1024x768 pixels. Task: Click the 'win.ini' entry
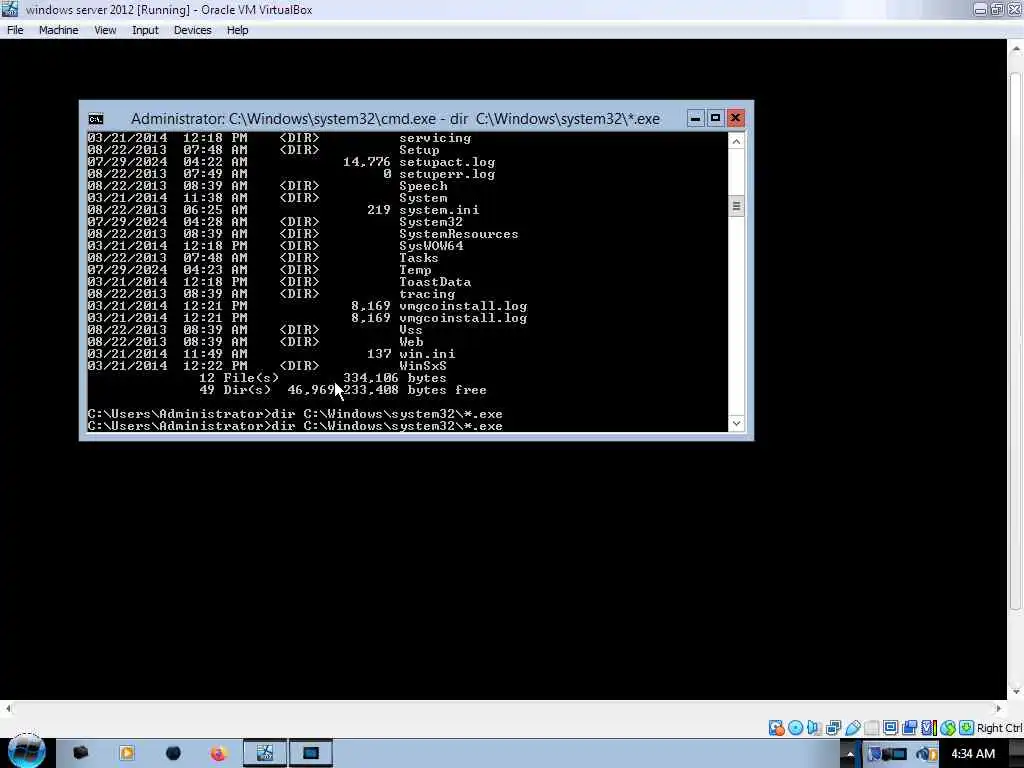(427, 353)
